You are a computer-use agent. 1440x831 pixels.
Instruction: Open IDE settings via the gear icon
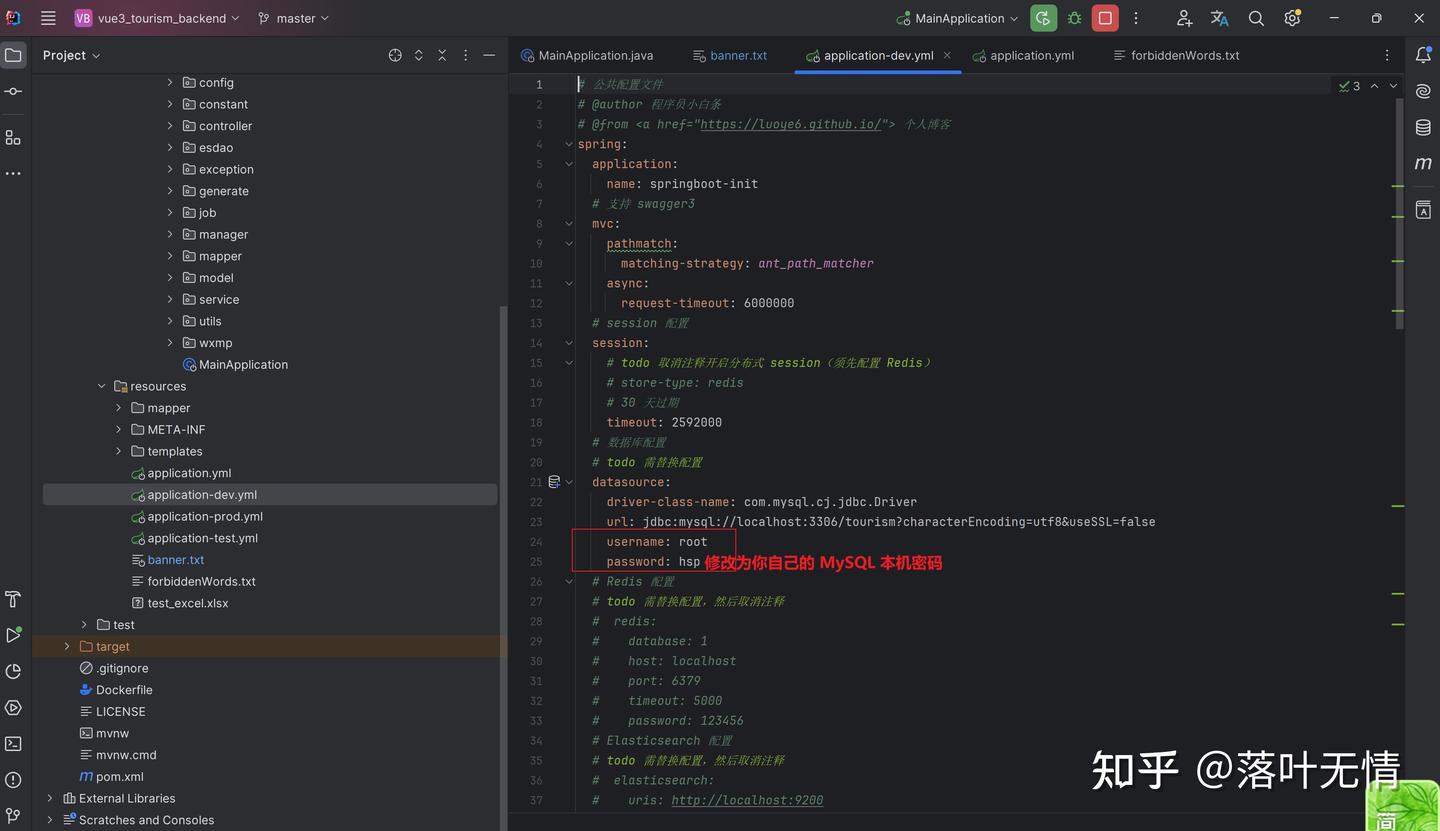[x=1291, y=18]
